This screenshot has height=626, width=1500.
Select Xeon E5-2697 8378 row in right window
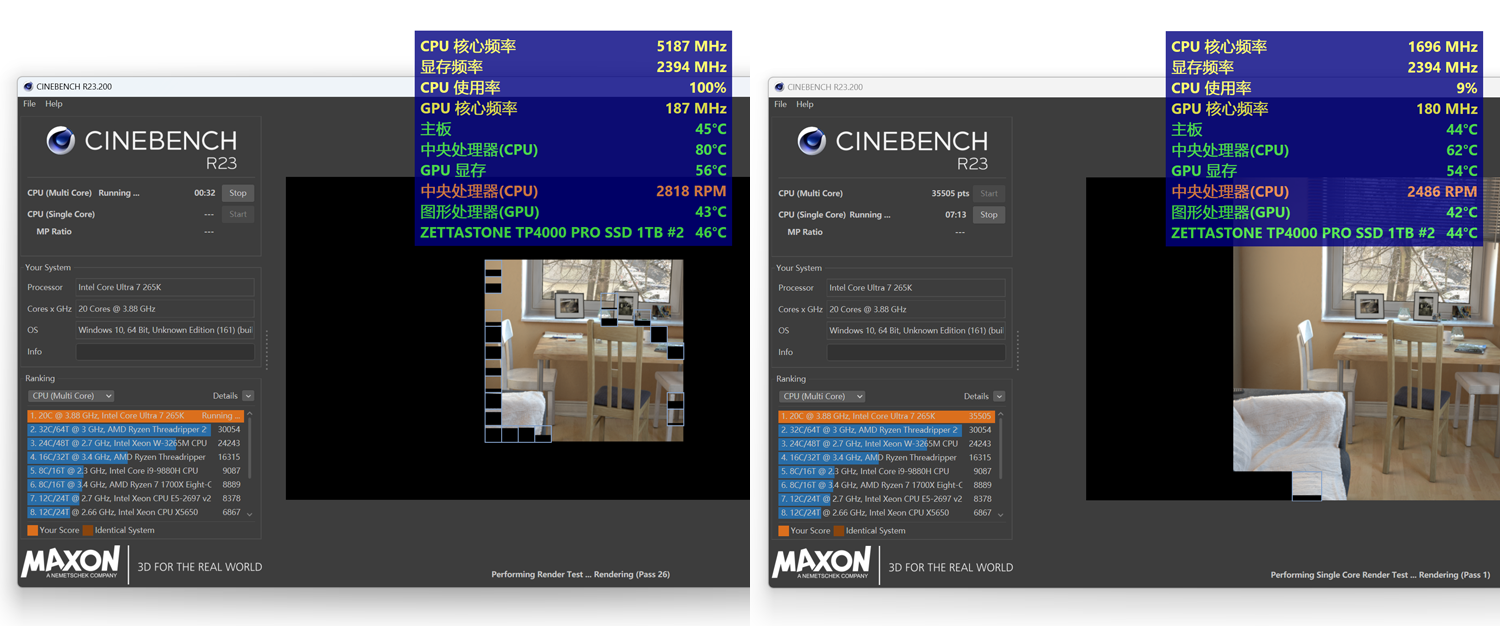886,498
